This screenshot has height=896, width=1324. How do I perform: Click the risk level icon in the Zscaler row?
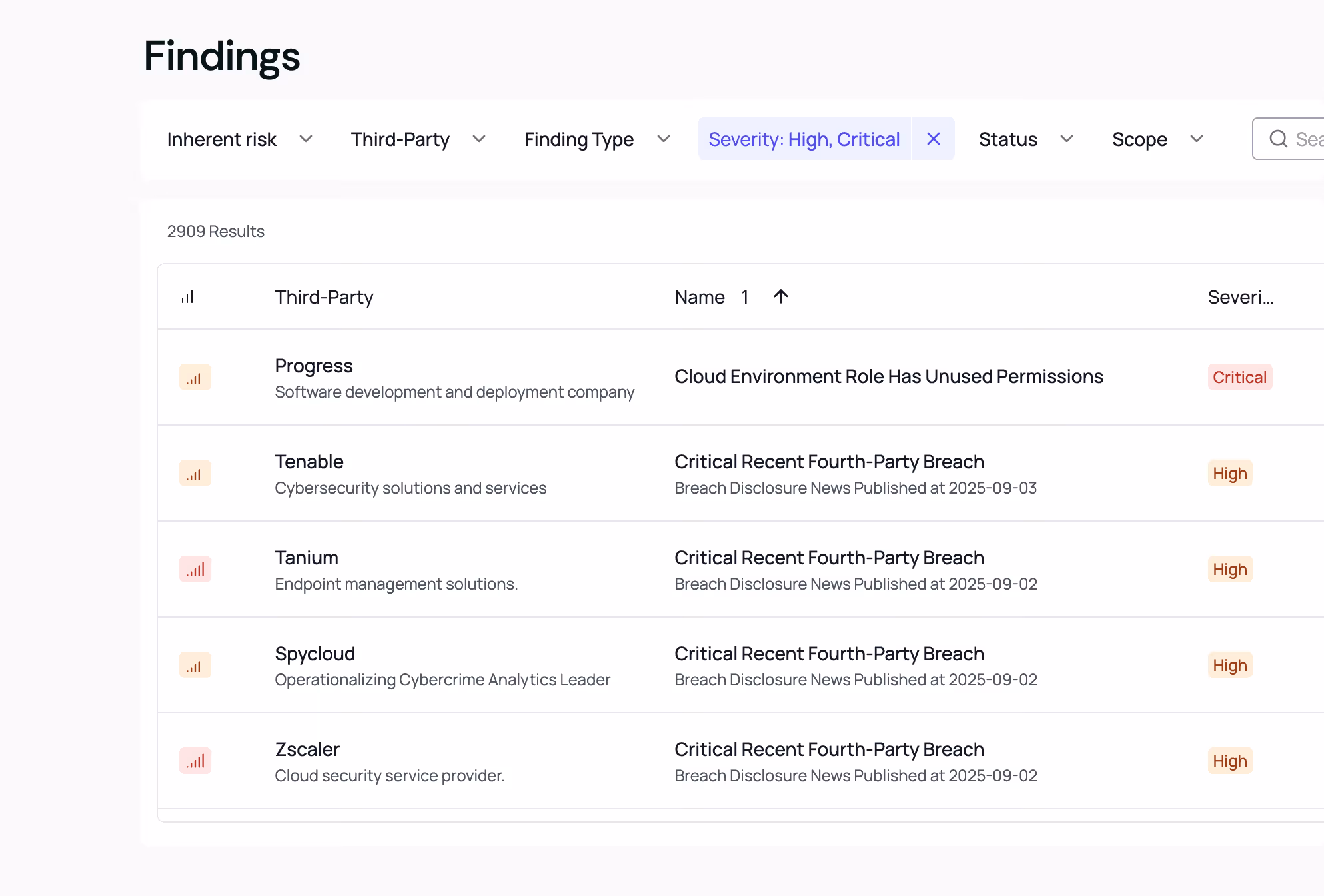pos(195,761)
